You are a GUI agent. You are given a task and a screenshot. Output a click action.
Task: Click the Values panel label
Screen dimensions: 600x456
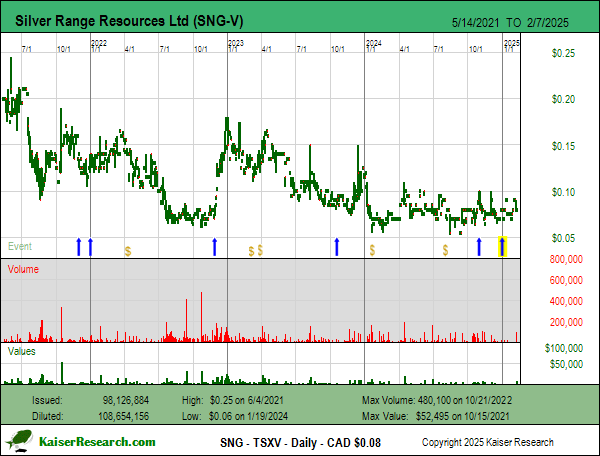(x=21, y=351)
